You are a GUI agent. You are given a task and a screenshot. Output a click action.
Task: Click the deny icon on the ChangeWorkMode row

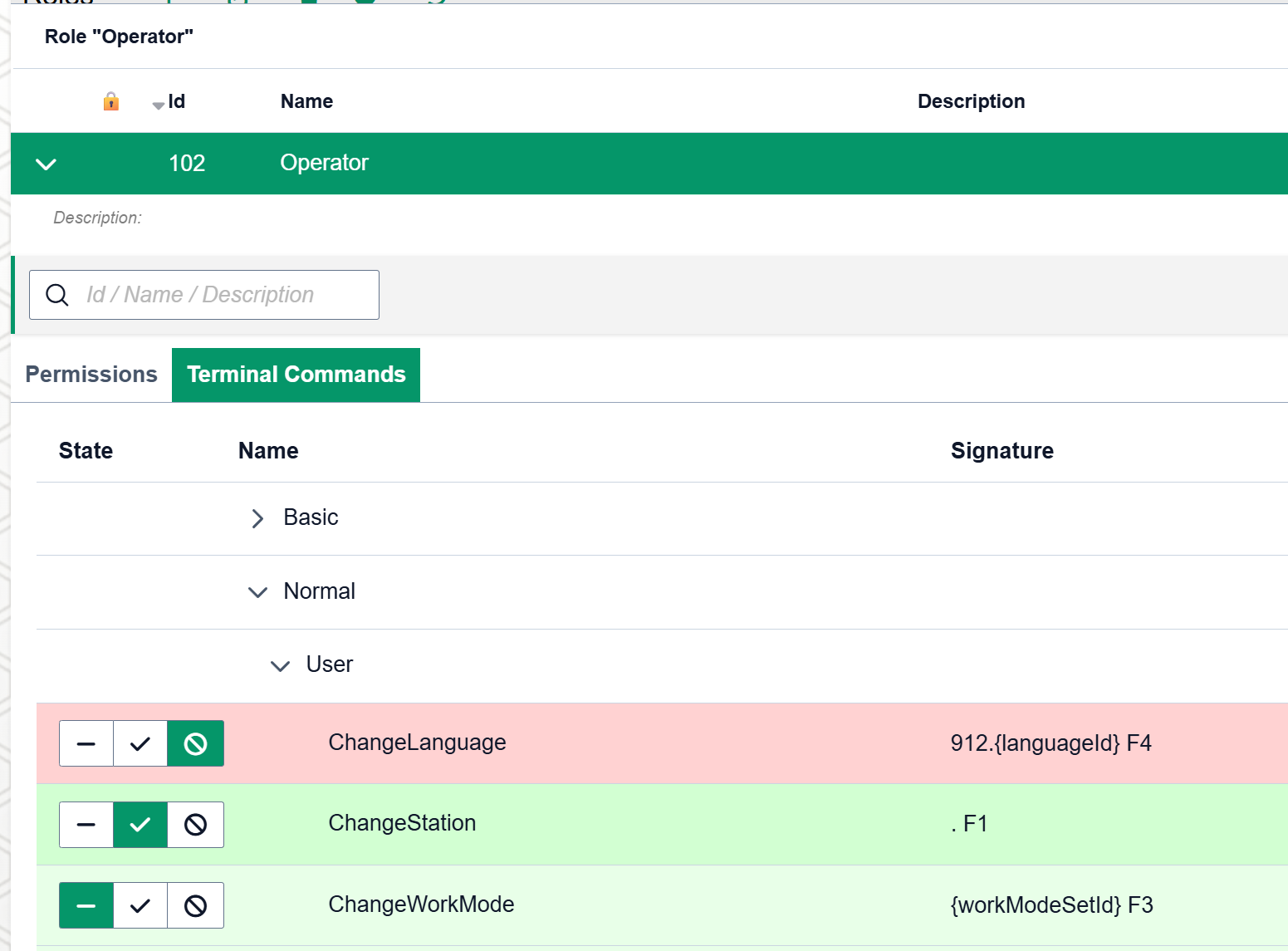pos(195,905)
